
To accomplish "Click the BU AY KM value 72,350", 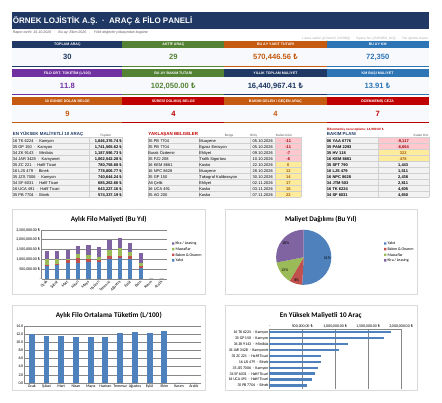I will 377,57.
